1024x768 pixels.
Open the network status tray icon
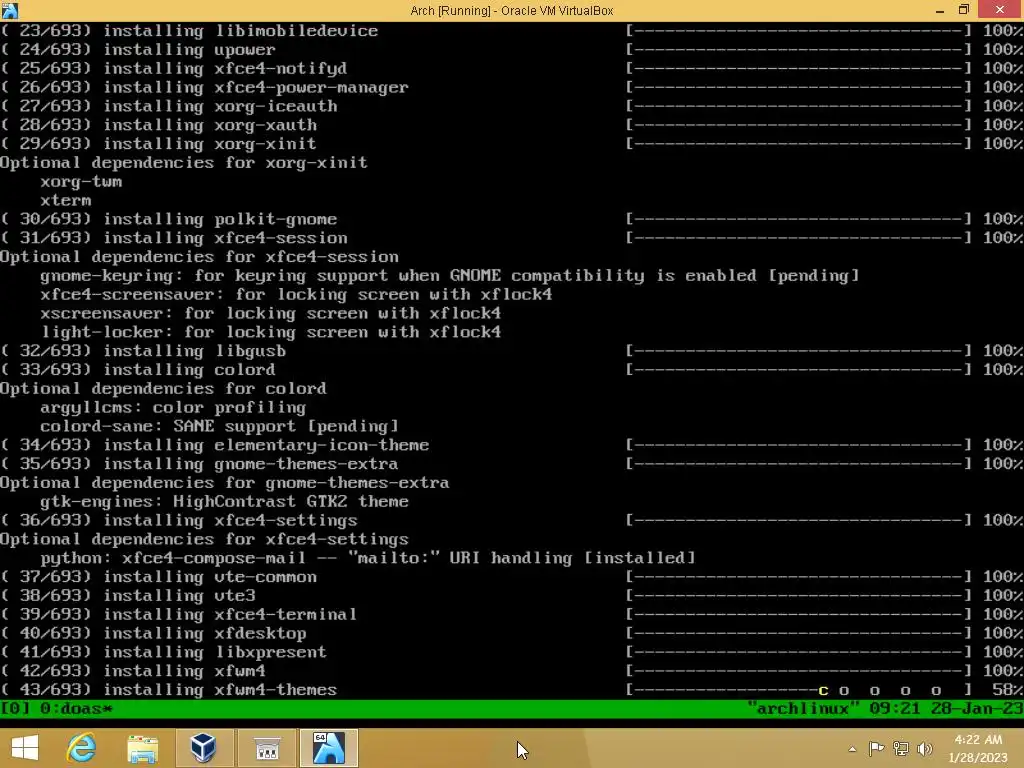tap(901, 748)
